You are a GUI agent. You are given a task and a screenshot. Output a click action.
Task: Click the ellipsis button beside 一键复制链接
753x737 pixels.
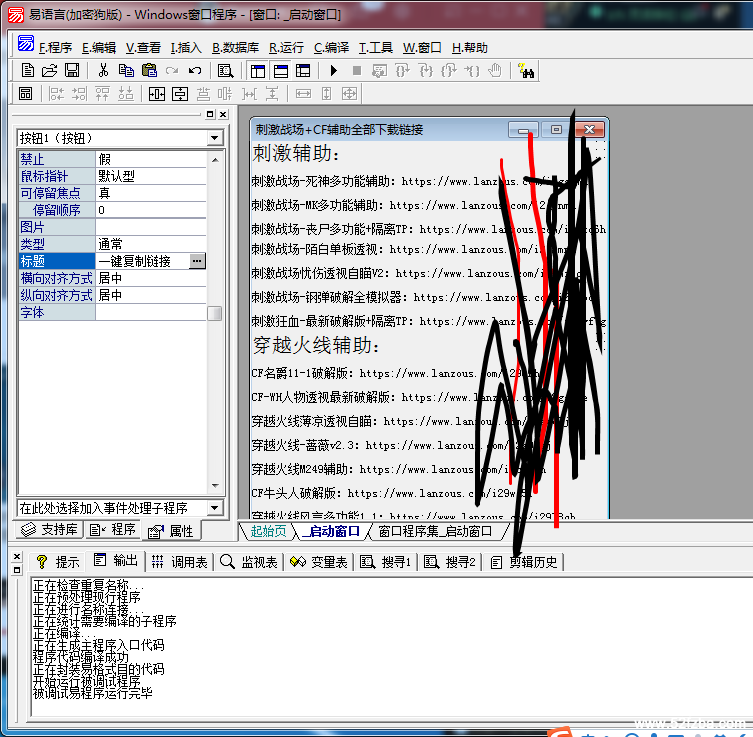pyautogui.click(x=197, y=261)
